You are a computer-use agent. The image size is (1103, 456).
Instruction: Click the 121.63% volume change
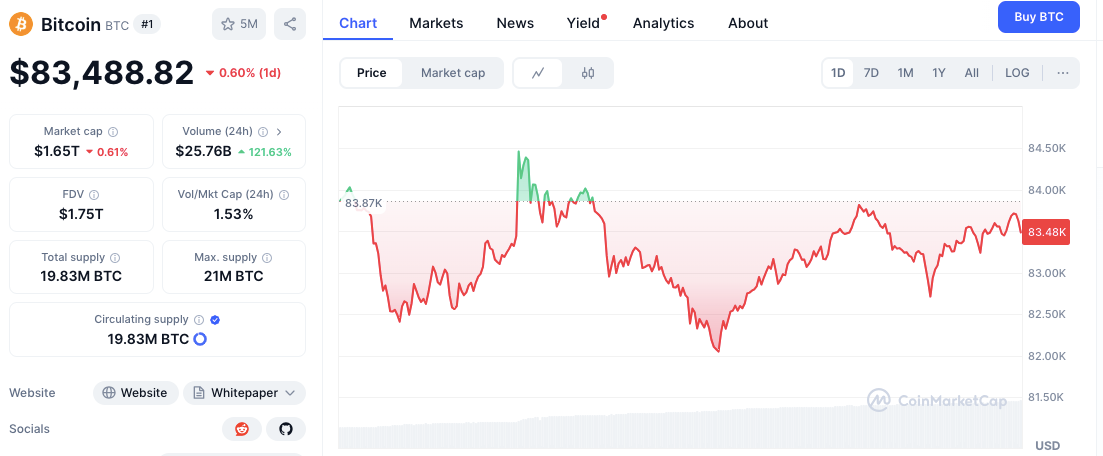tap(264, 152)
